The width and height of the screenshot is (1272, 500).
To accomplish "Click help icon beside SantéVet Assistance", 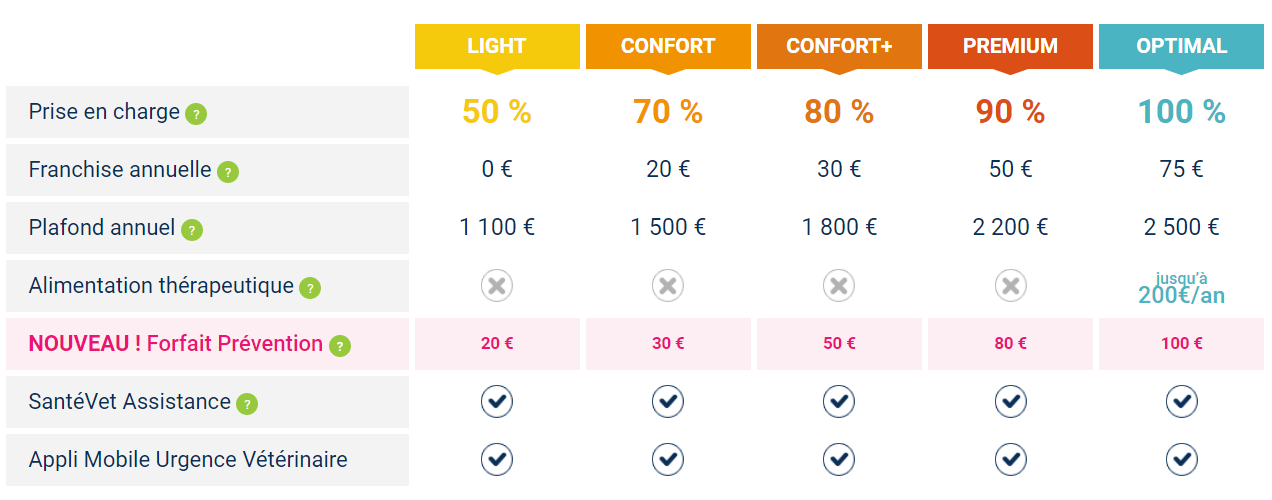I will pyautogui.click(x=246, y=404).
